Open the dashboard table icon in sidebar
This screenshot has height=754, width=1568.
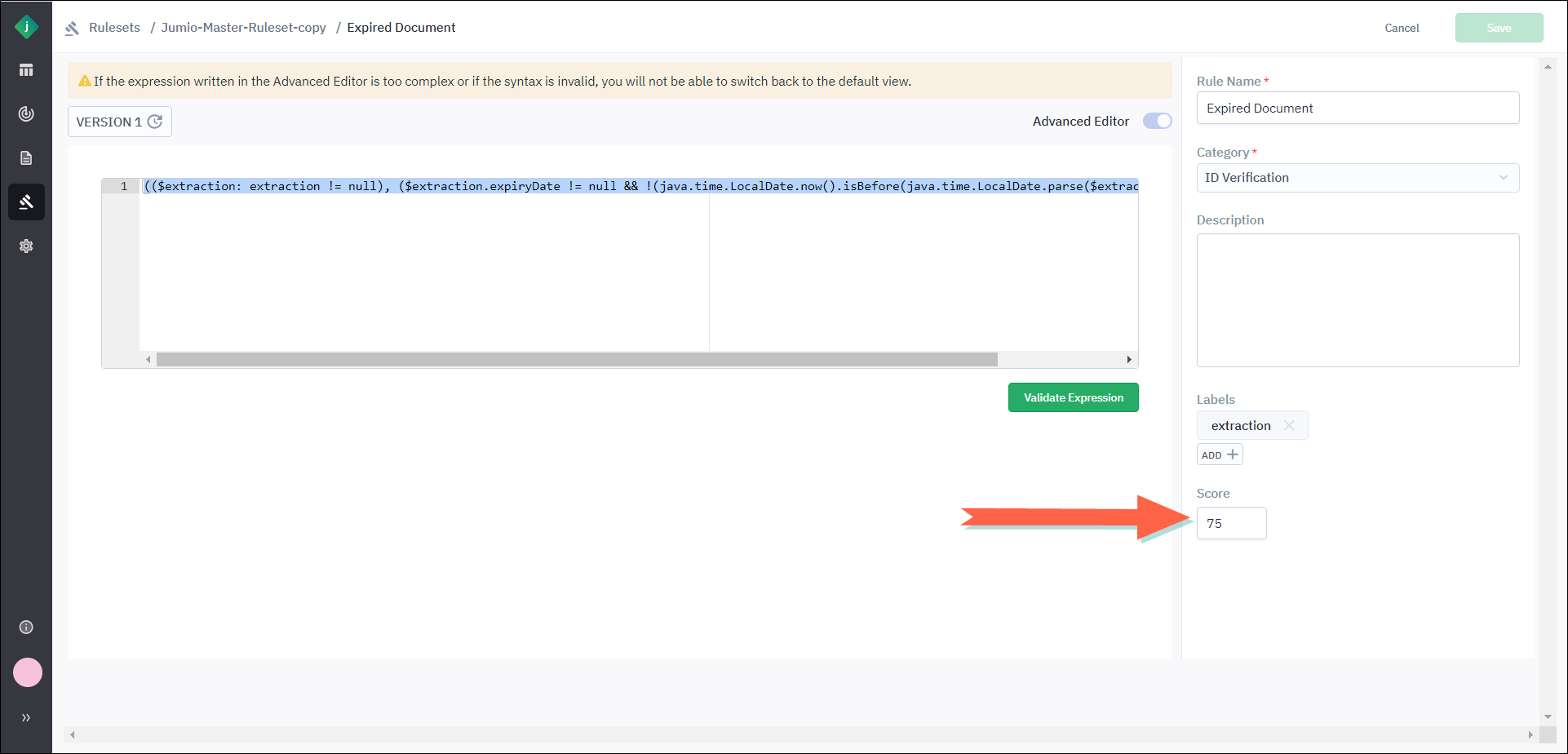26,70
